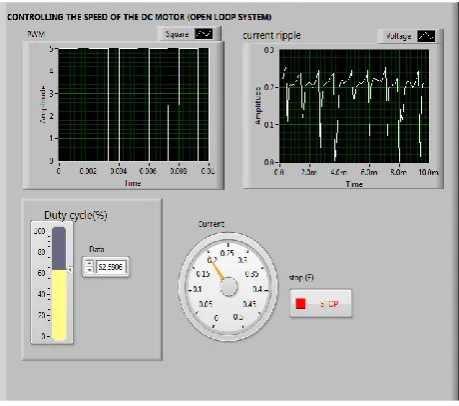
Task: Click the Current gauge needle hub
Action: 229,287
